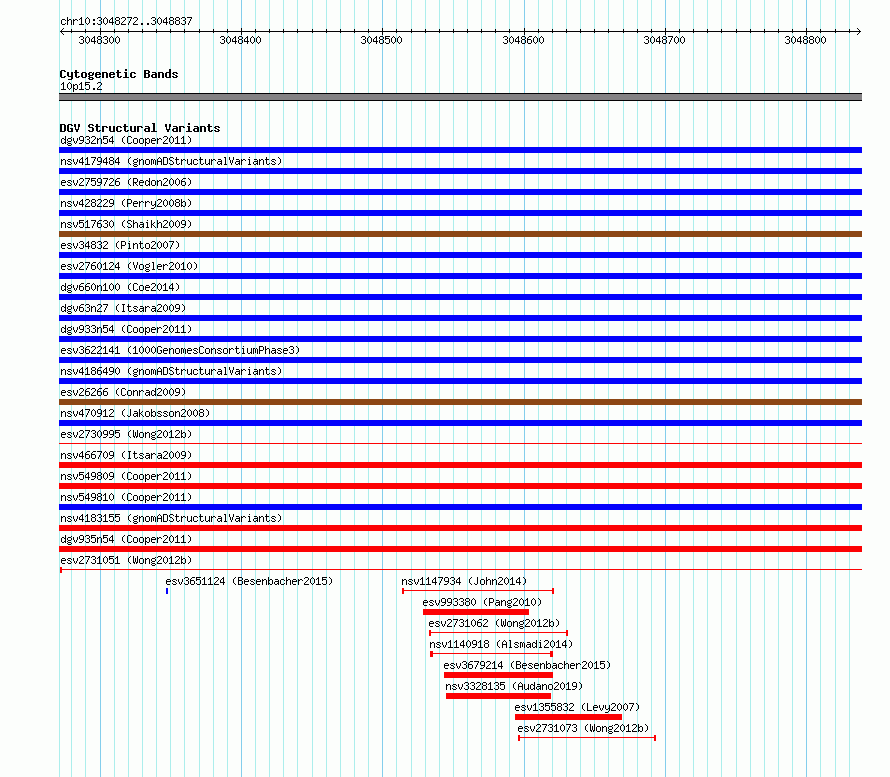This screenshot has width=890, height=777.
Task: Click the esv26266 (Conrad2009) label
Action: (x=123, y=392)
